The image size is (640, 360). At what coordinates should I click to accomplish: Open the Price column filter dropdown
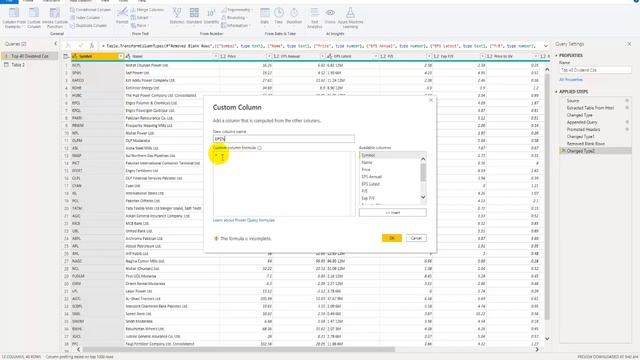(269, 56)
